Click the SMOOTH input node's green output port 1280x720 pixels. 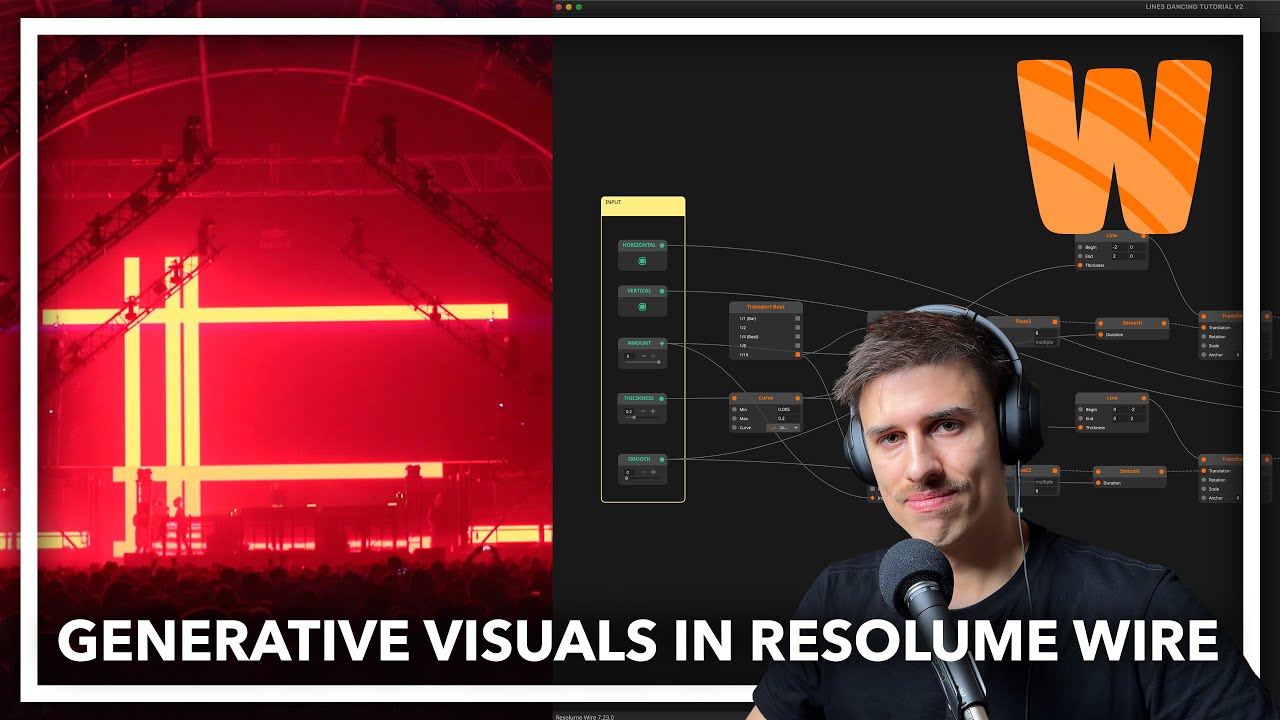[x=662, y=459]
